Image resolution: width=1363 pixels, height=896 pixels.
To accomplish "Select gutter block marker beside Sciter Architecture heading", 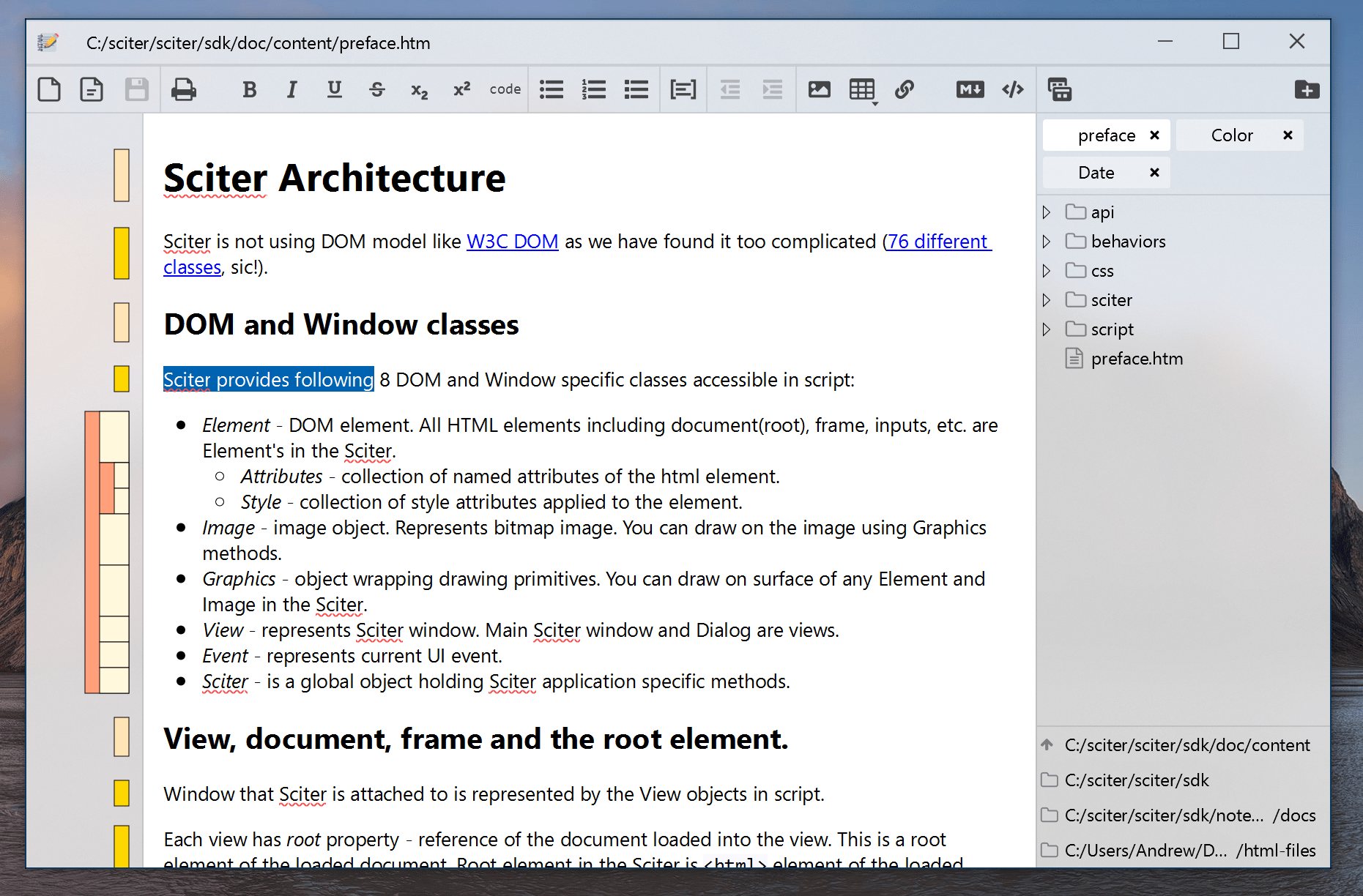I will tap(122, 175).
